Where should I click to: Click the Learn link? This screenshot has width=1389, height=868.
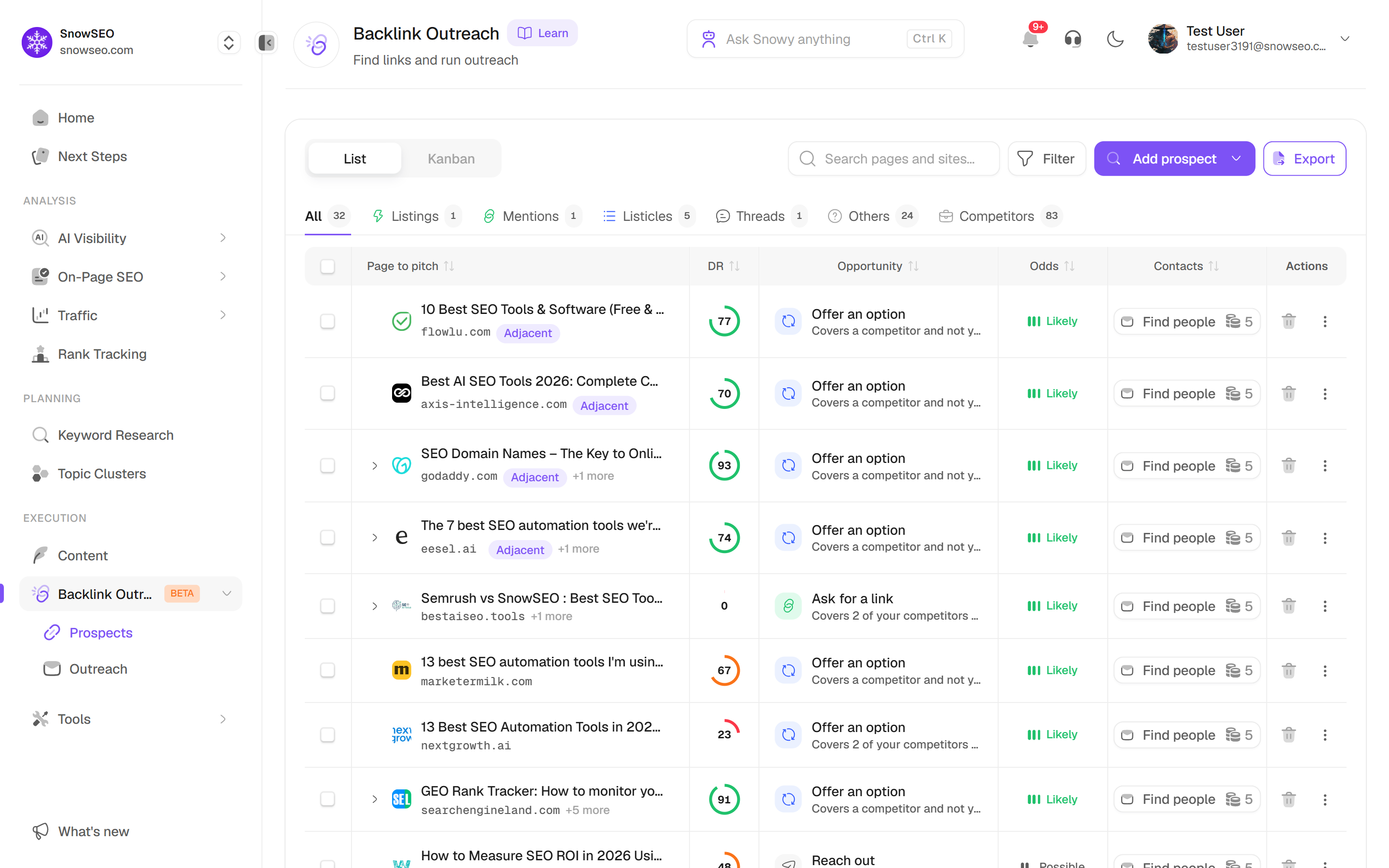[543, 33]
